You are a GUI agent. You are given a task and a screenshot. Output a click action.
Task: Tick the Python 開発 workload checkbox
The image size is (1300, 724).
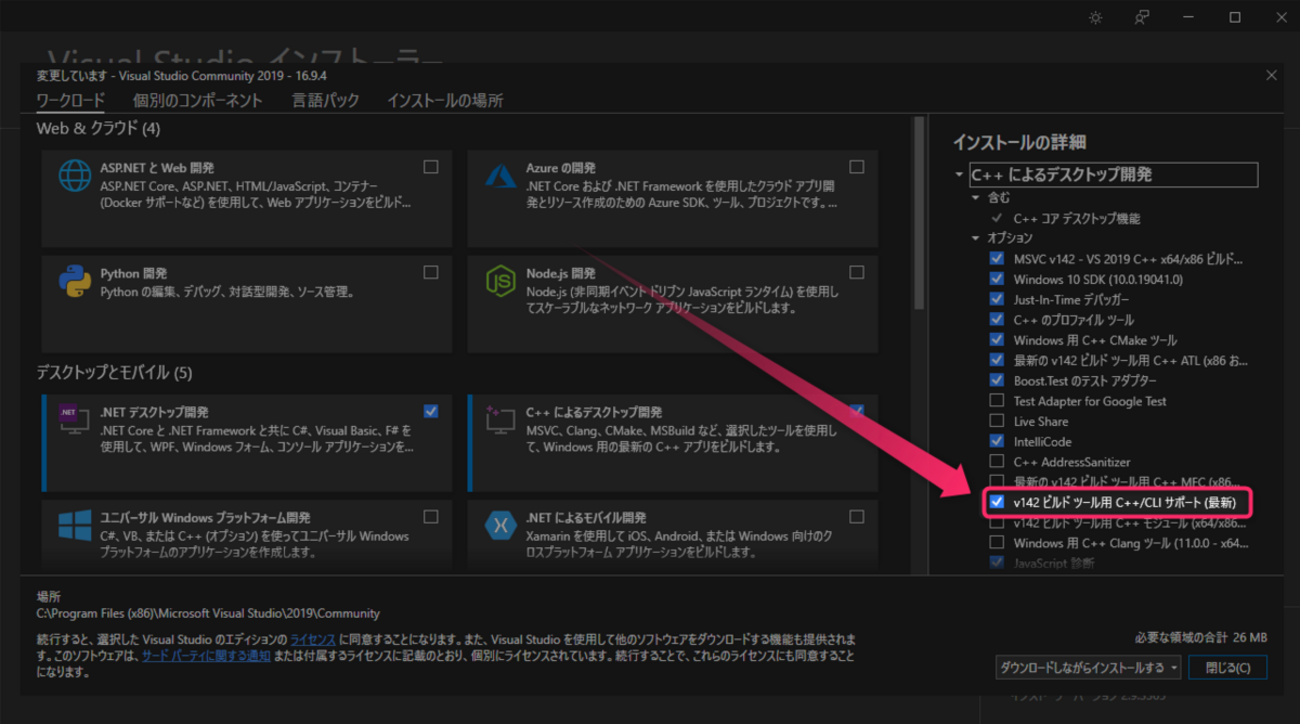click(431, 272)
